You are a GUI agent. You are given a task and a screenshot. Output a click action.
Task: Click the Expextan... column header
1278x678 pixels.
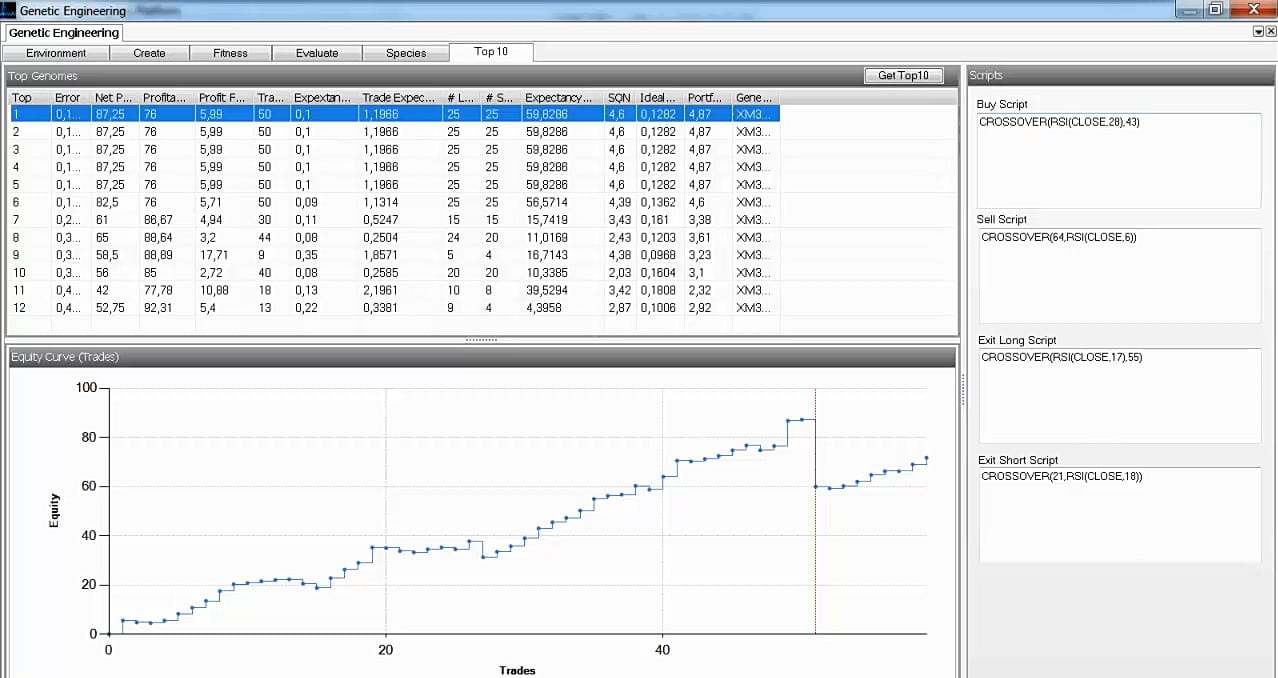pos(324,98)
